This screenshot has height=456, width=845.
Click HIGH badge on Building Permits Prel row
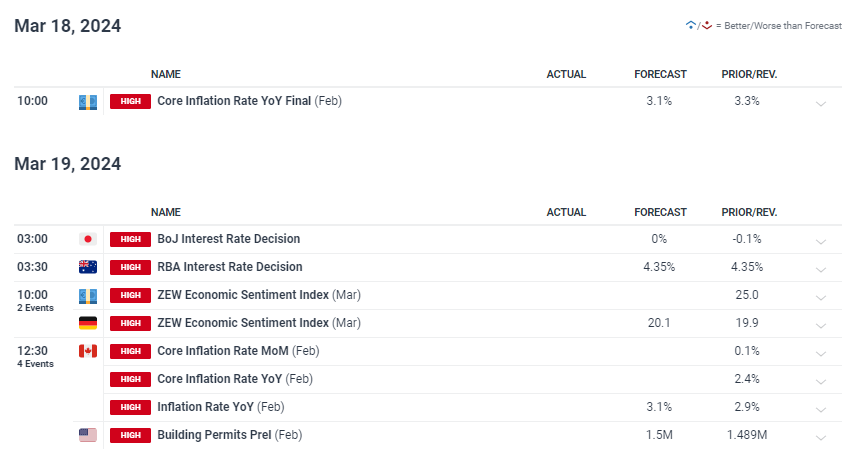click(x=130, y=435)
